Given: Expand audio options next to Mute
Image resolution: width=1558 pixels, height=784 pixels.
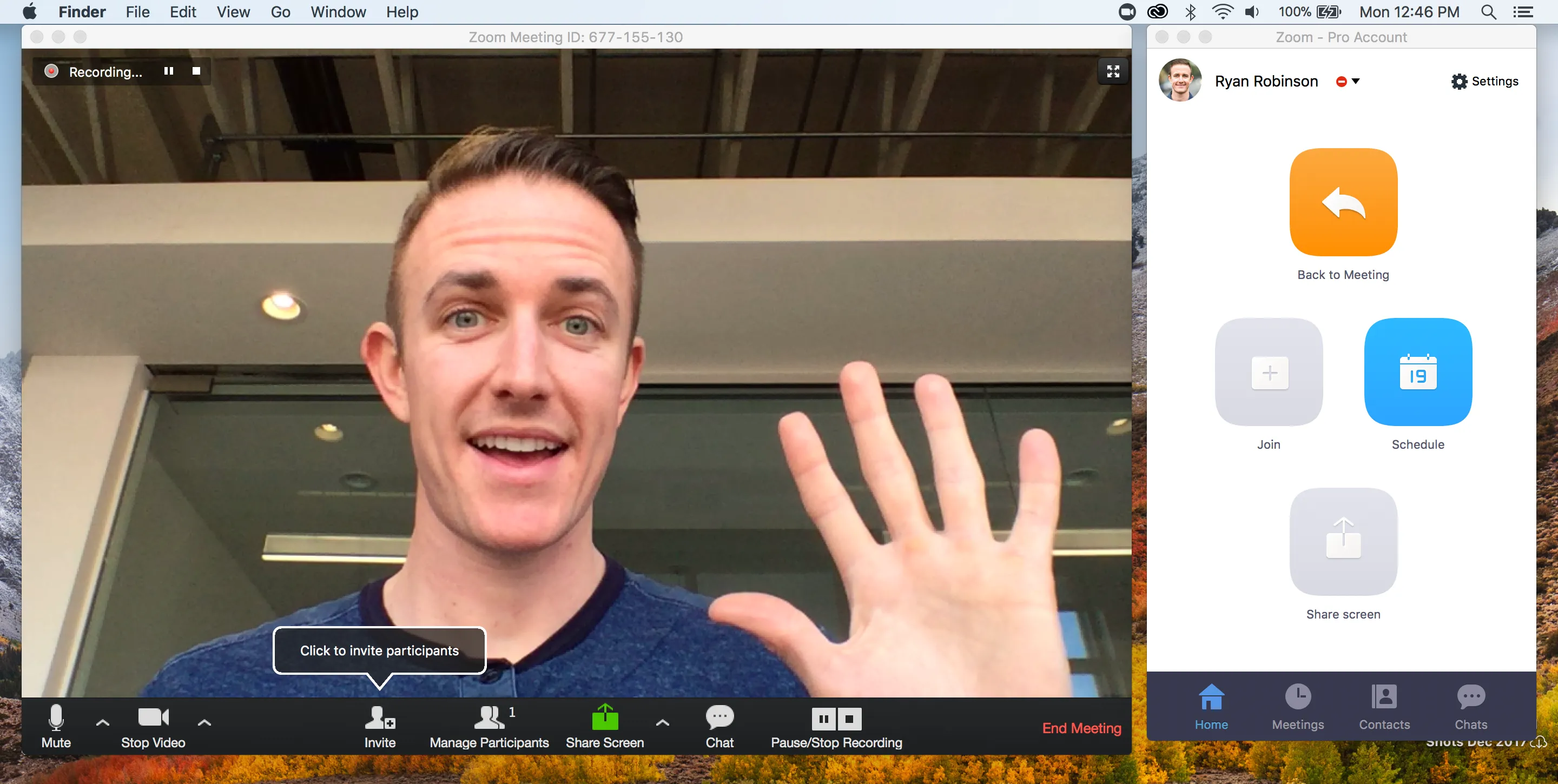Looking at the screenshot, I should [x=102, y=723].
